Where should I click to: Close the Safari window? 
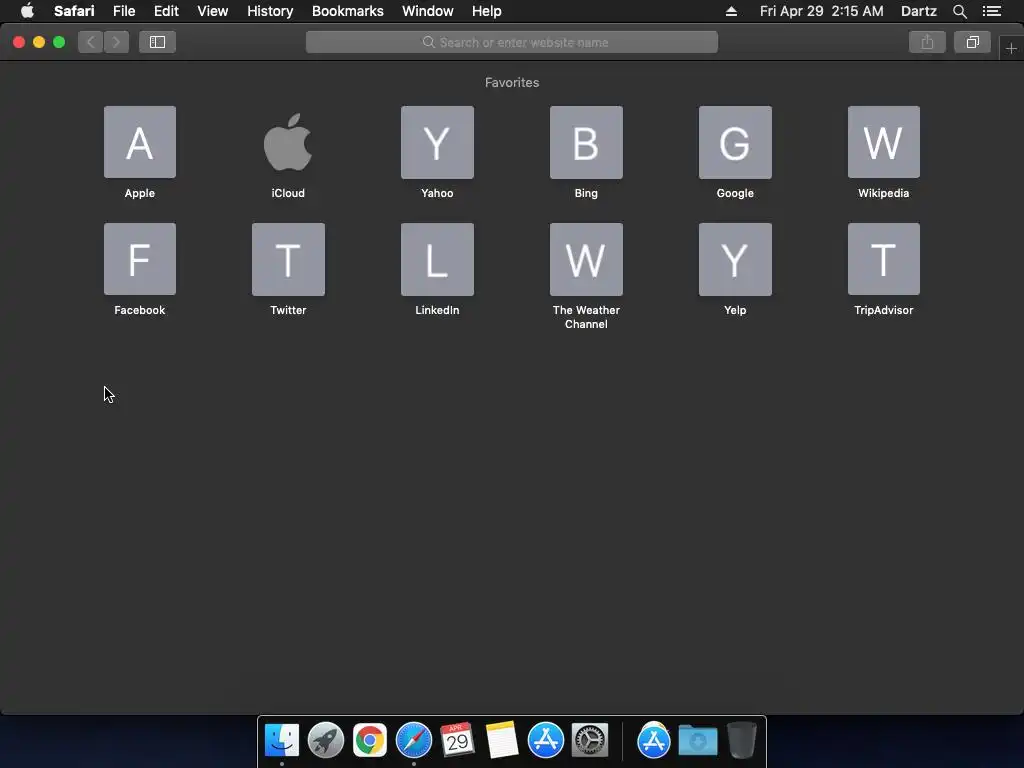[19, 42]
